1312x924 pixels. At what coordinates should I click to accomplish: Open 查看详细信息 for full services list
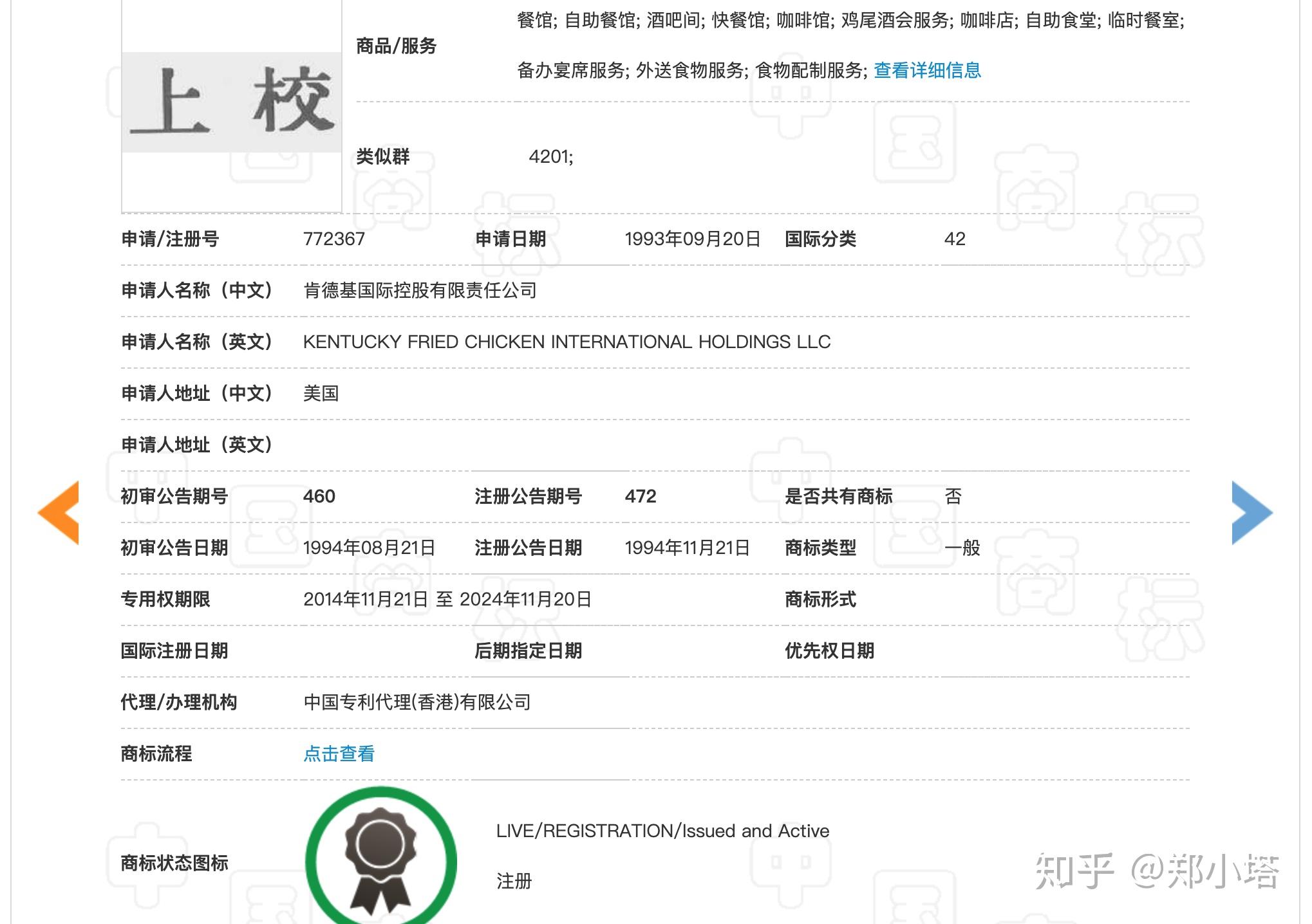click(x=928, y=71)
